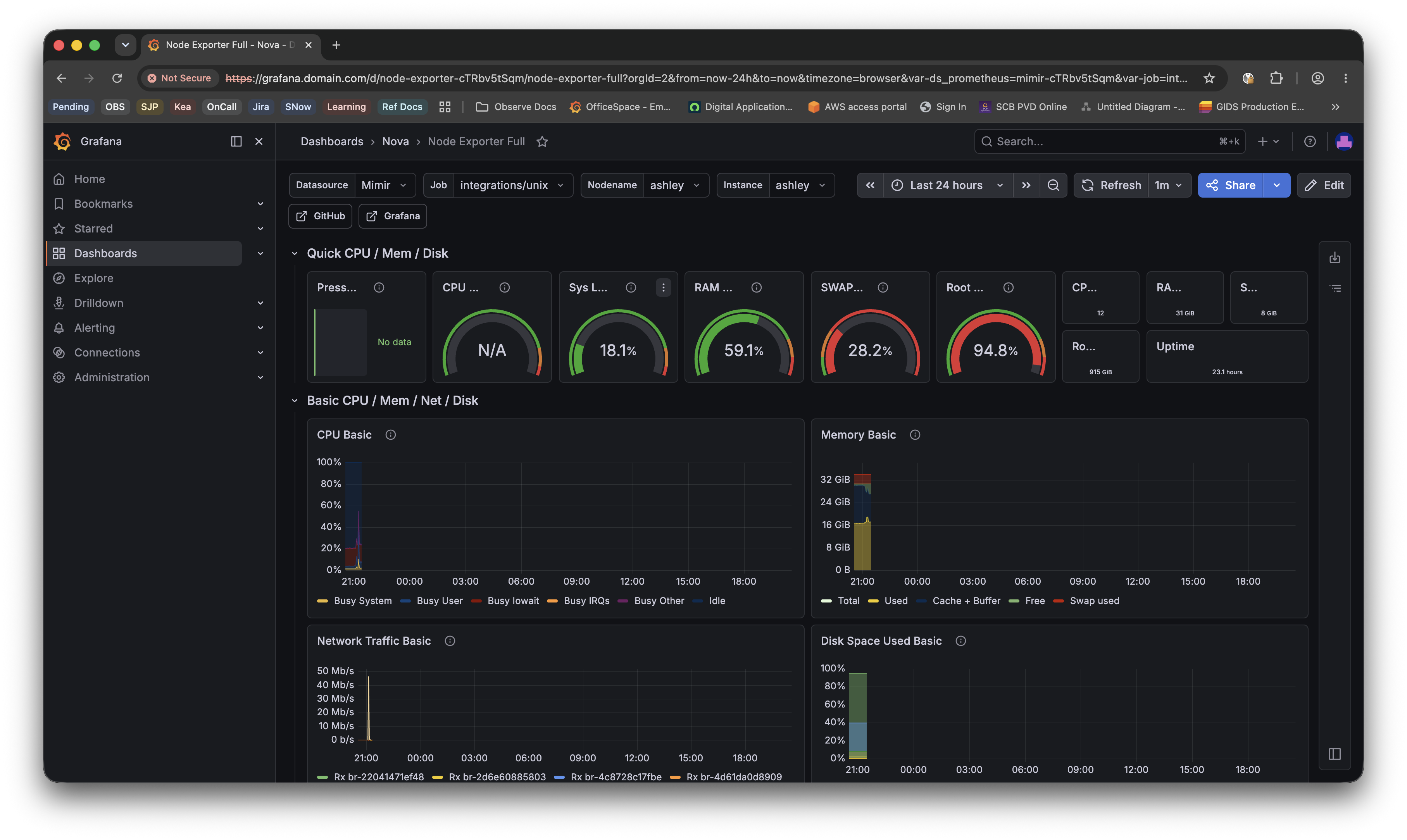Expand the Connections section chevron
This screenshot has height=840, width=1407.
coord(260,353)
